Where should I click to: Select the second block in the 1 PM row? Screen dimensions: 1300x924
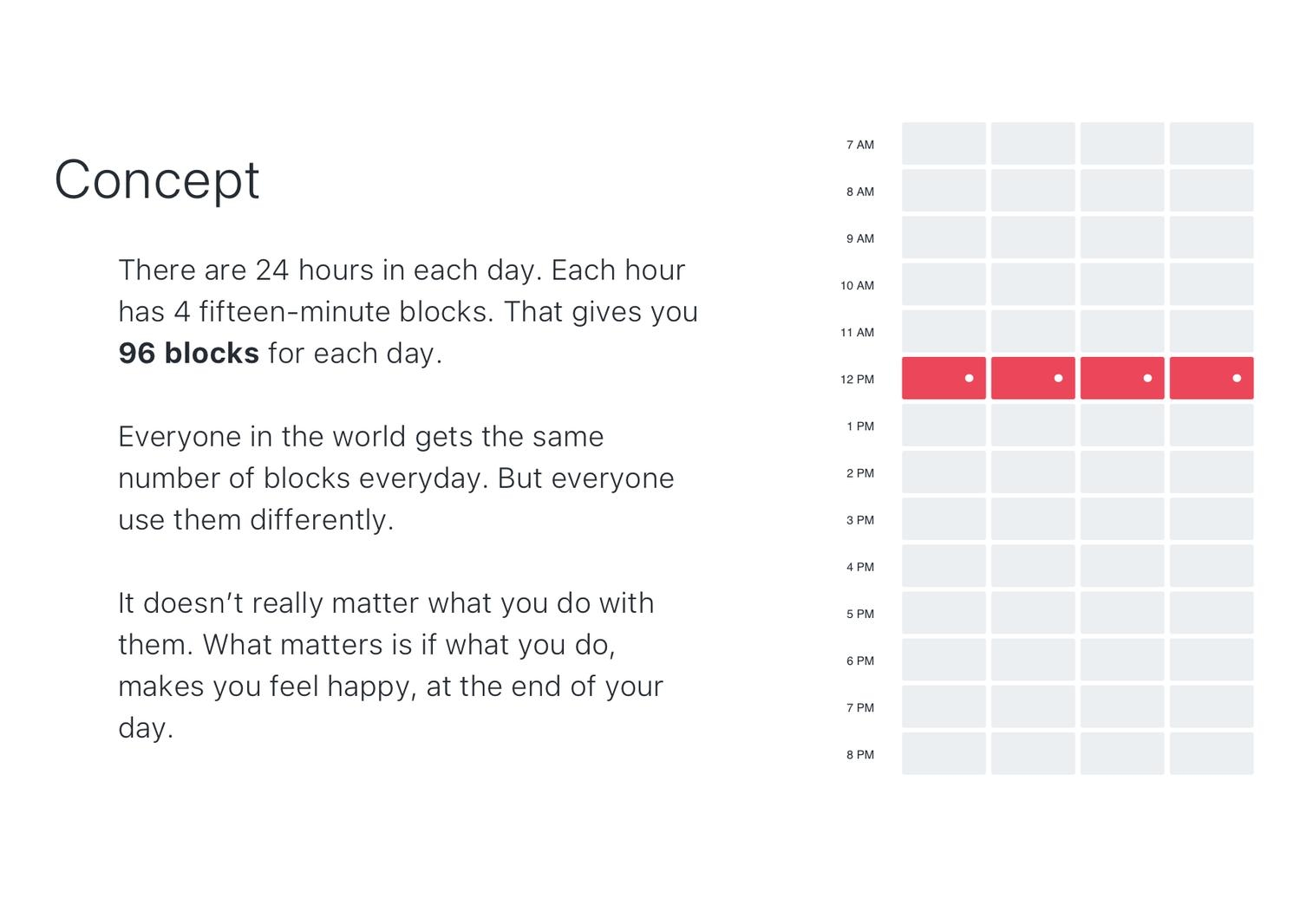[x=1033, y=425]
